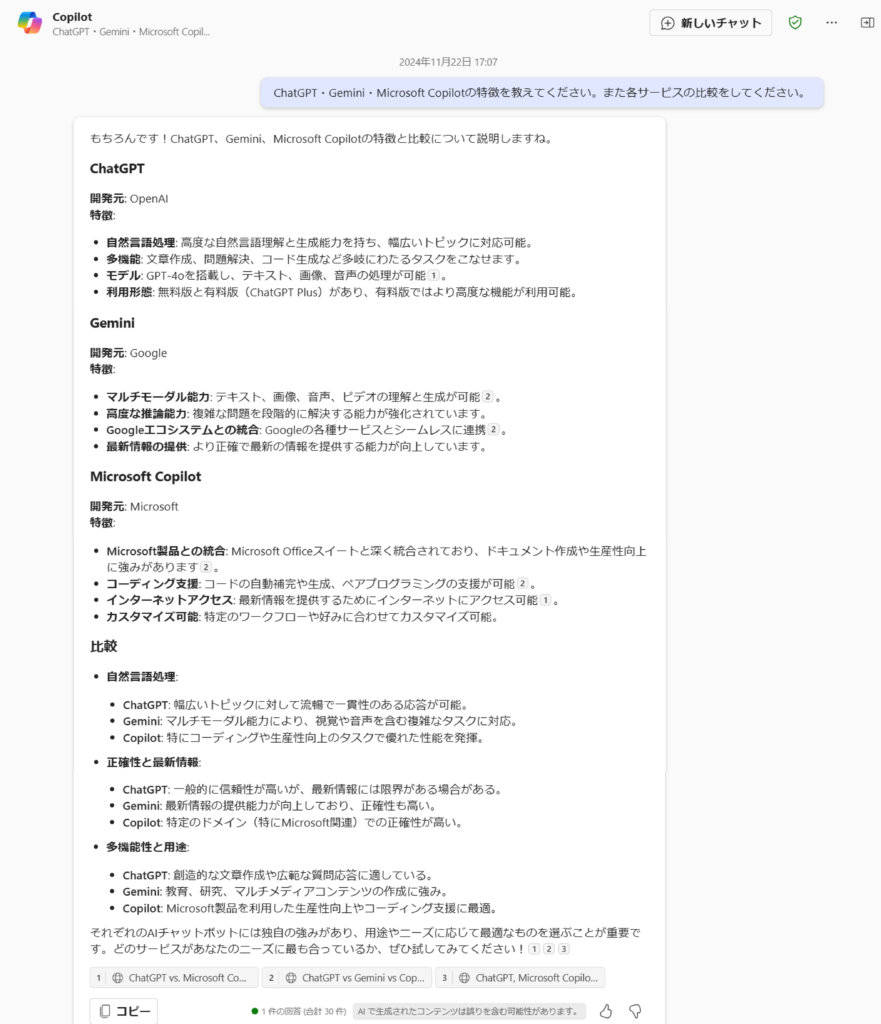
Task: Click citation 1 on the インターネットアクセス line
Action: (x=545, y=600)
